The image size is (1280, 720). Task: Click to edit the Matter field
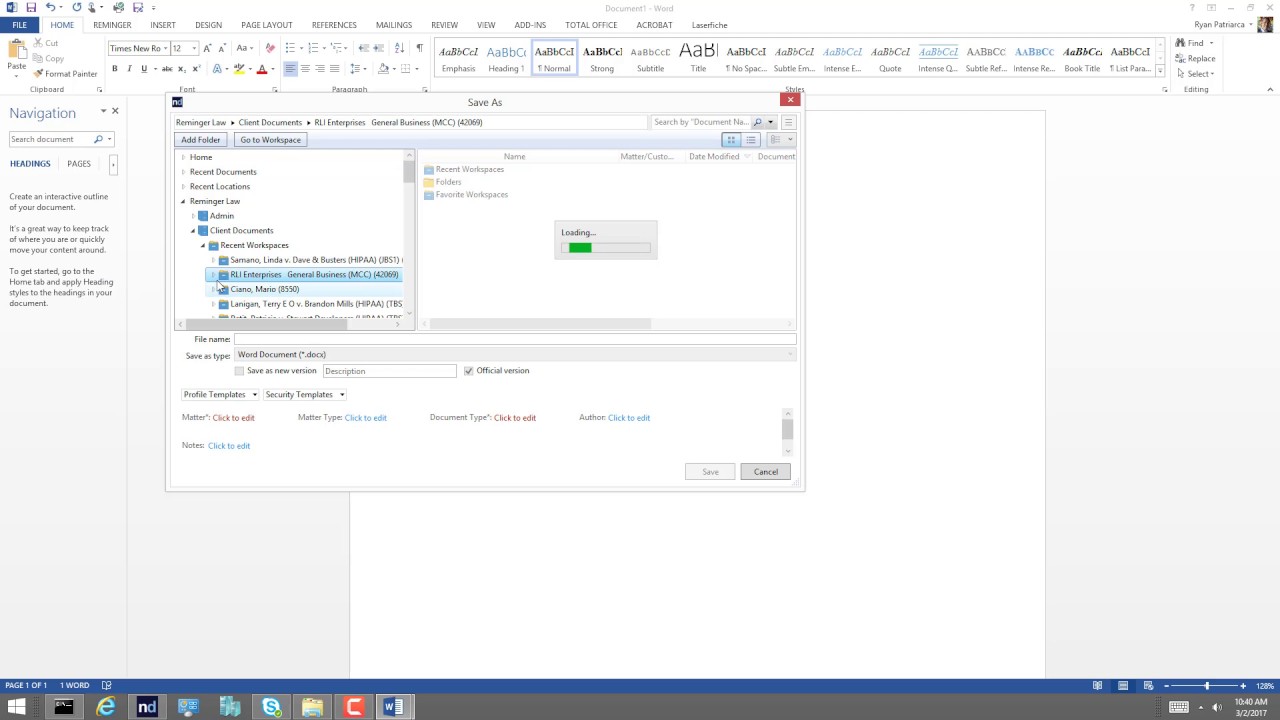click(233, 418)
